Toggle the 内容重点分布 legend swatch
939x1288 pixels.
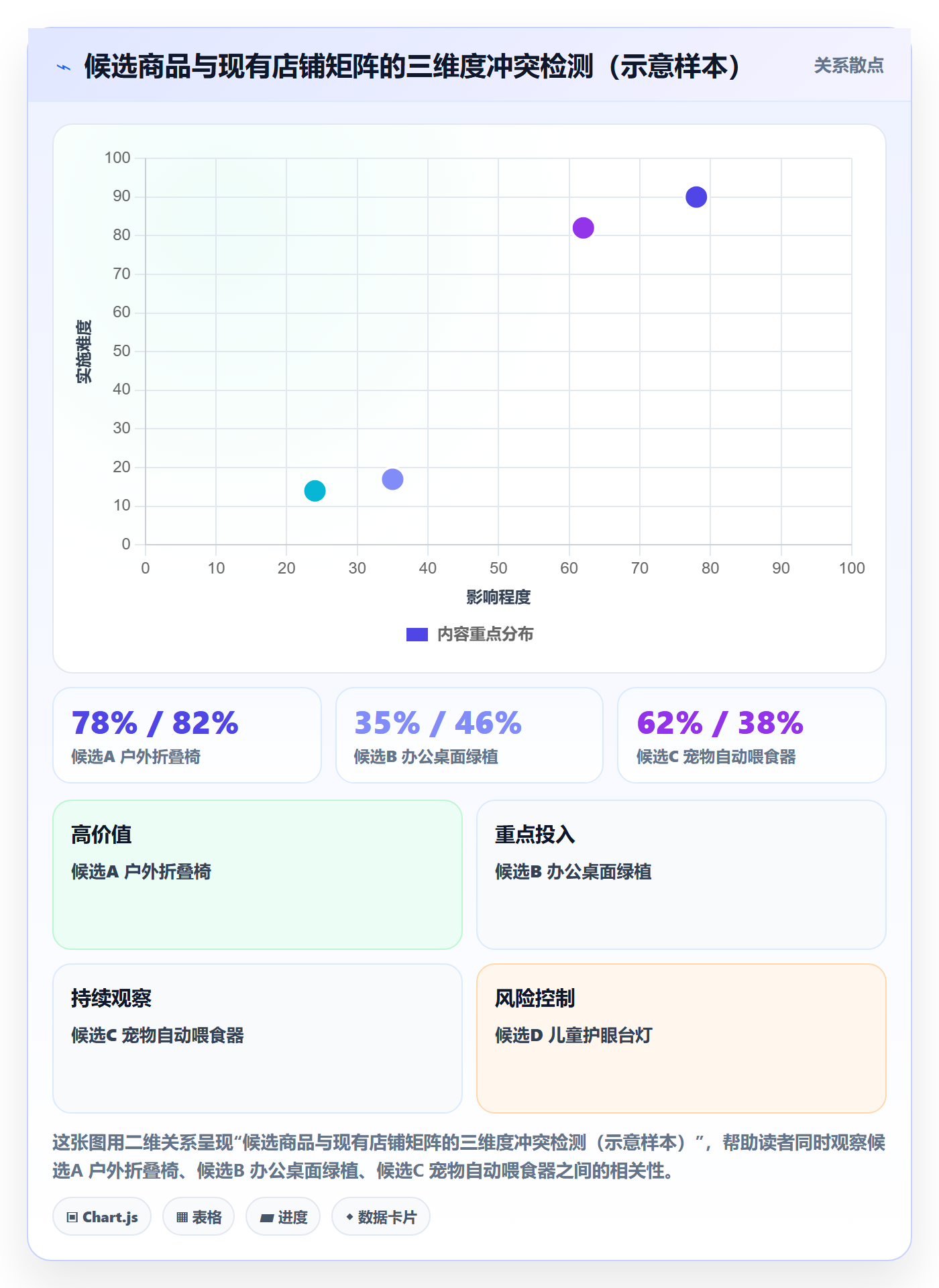point(417,635)
